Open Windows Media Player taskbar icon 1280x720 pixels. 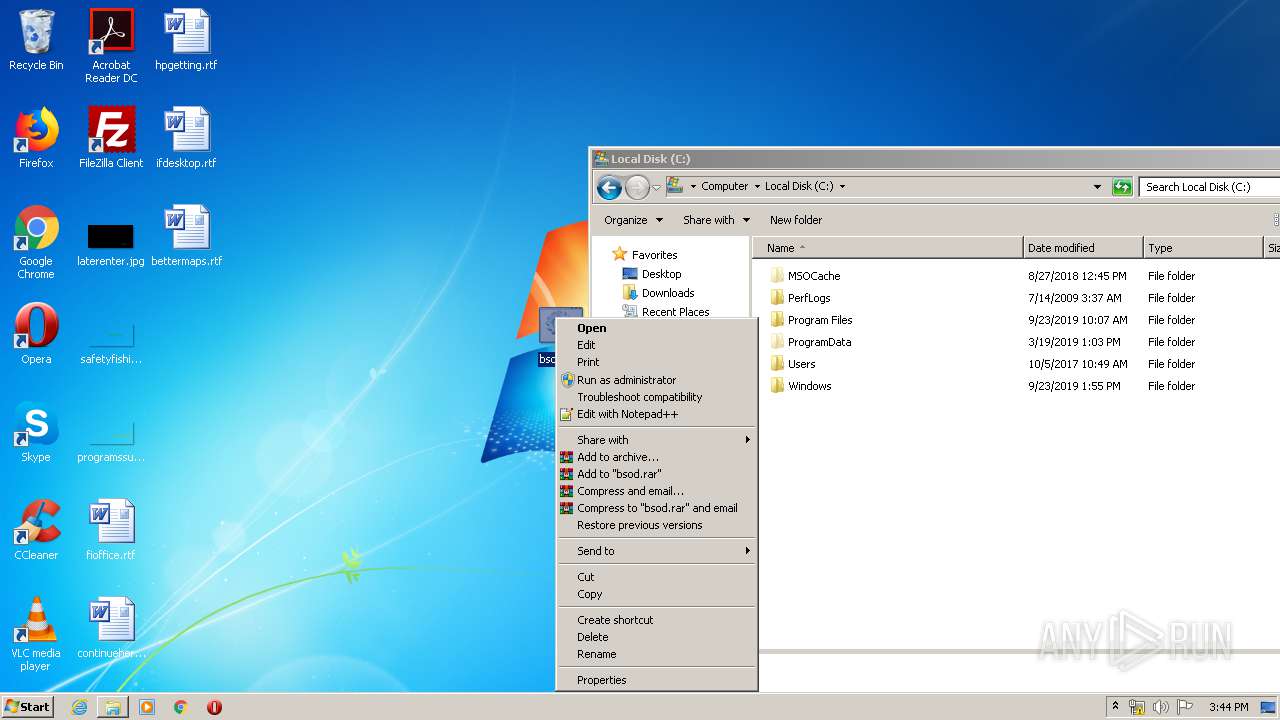(x=147, y=707)
